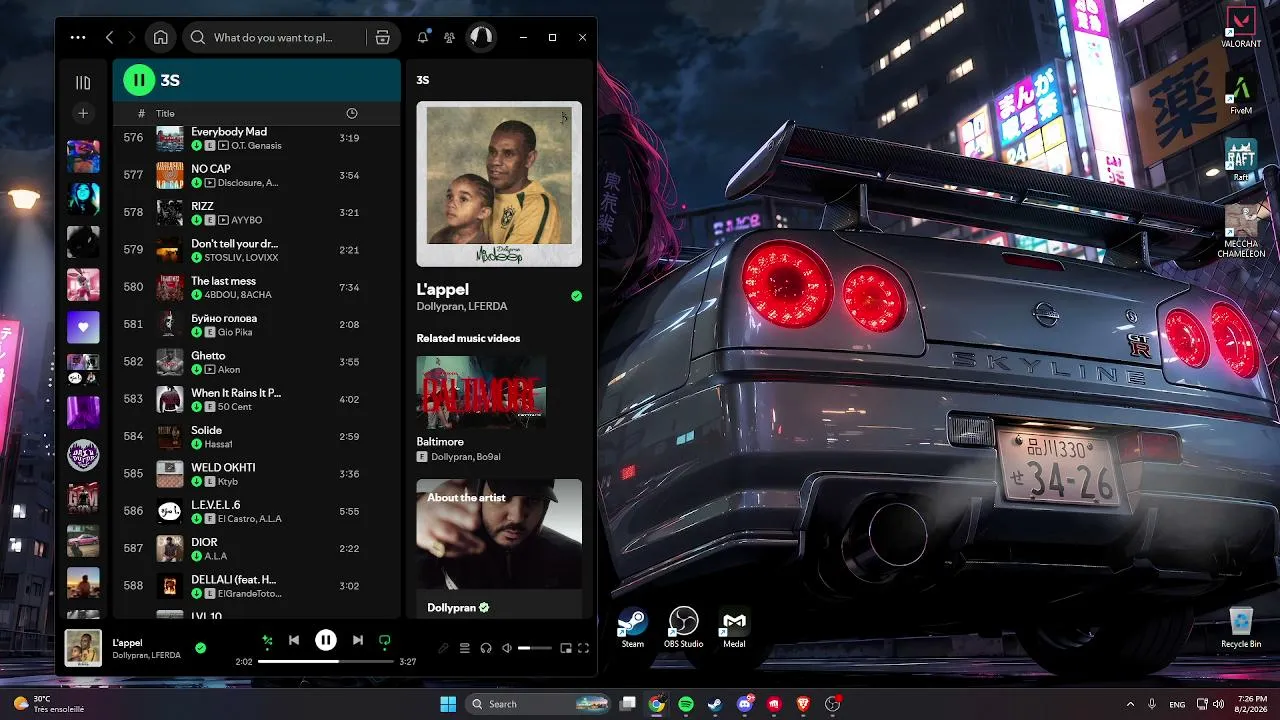Skip to previous track
1280x720 pixels.
pos(294,640)
